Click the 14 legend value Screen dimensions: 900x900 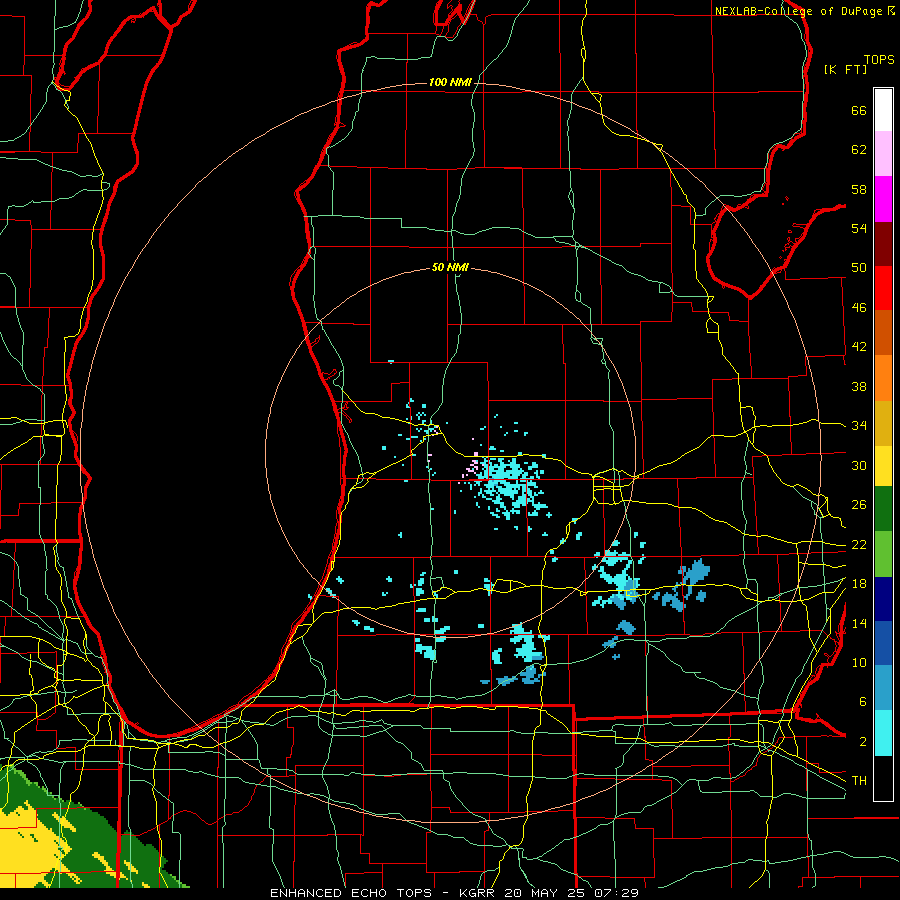tap(859, 623)
